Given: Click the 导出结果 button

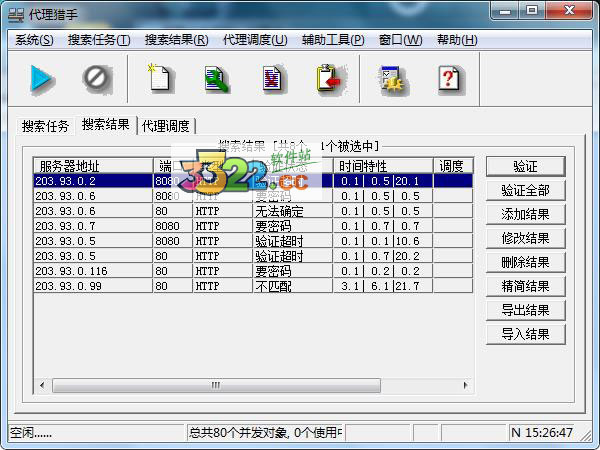Looking at the screenshot, I should (x=525, y=310).
